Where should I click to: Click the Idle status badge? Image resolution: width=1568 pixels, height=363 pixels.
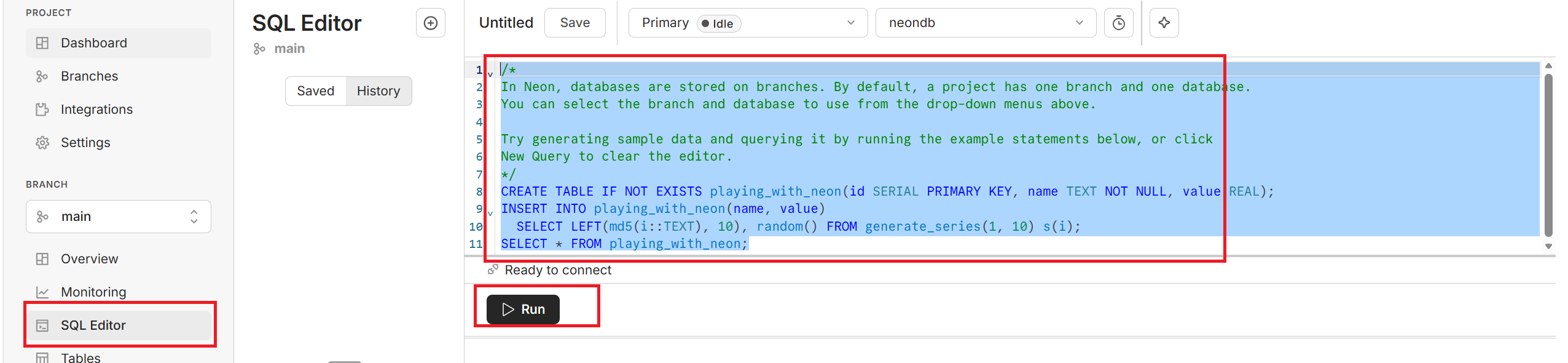pyautogui.click(x=719, y=23)
